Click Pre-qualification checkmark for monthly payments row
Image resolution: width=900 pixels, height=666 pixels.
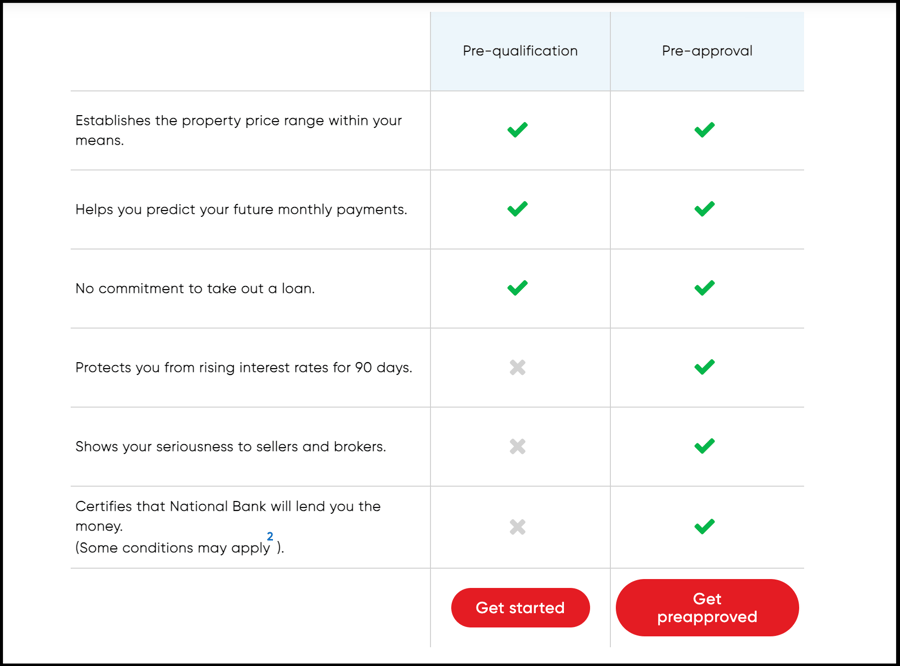(x=517, y=209)
